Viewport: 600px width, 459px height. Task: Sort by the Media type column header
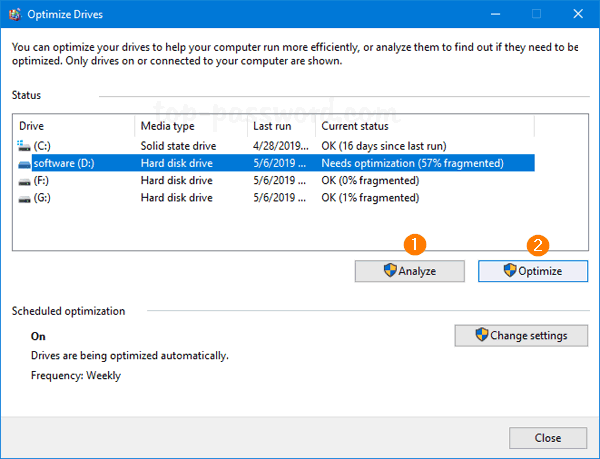(x=190, y=127)
